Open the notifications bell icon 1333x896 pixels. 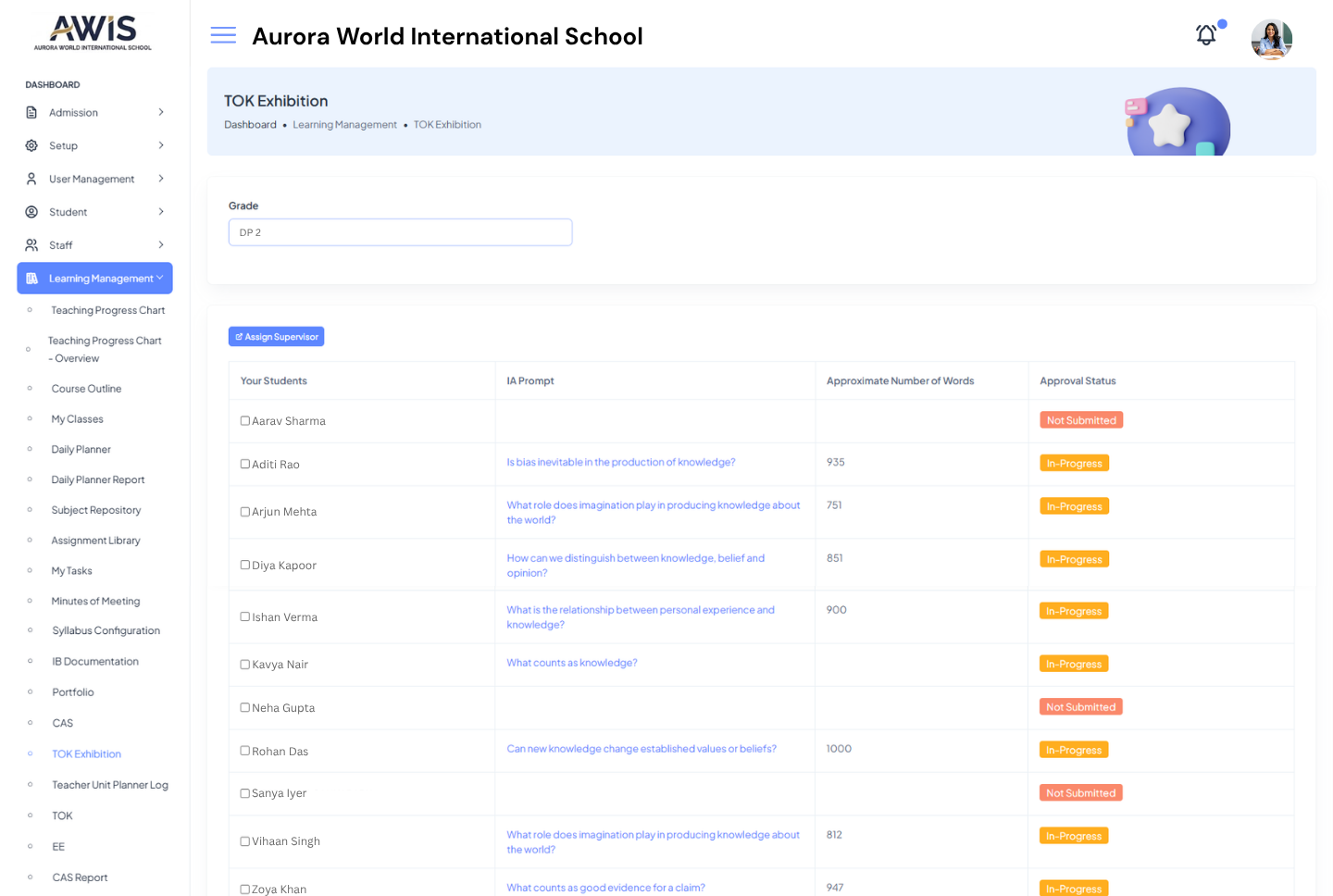click(x=1206, y=36)
